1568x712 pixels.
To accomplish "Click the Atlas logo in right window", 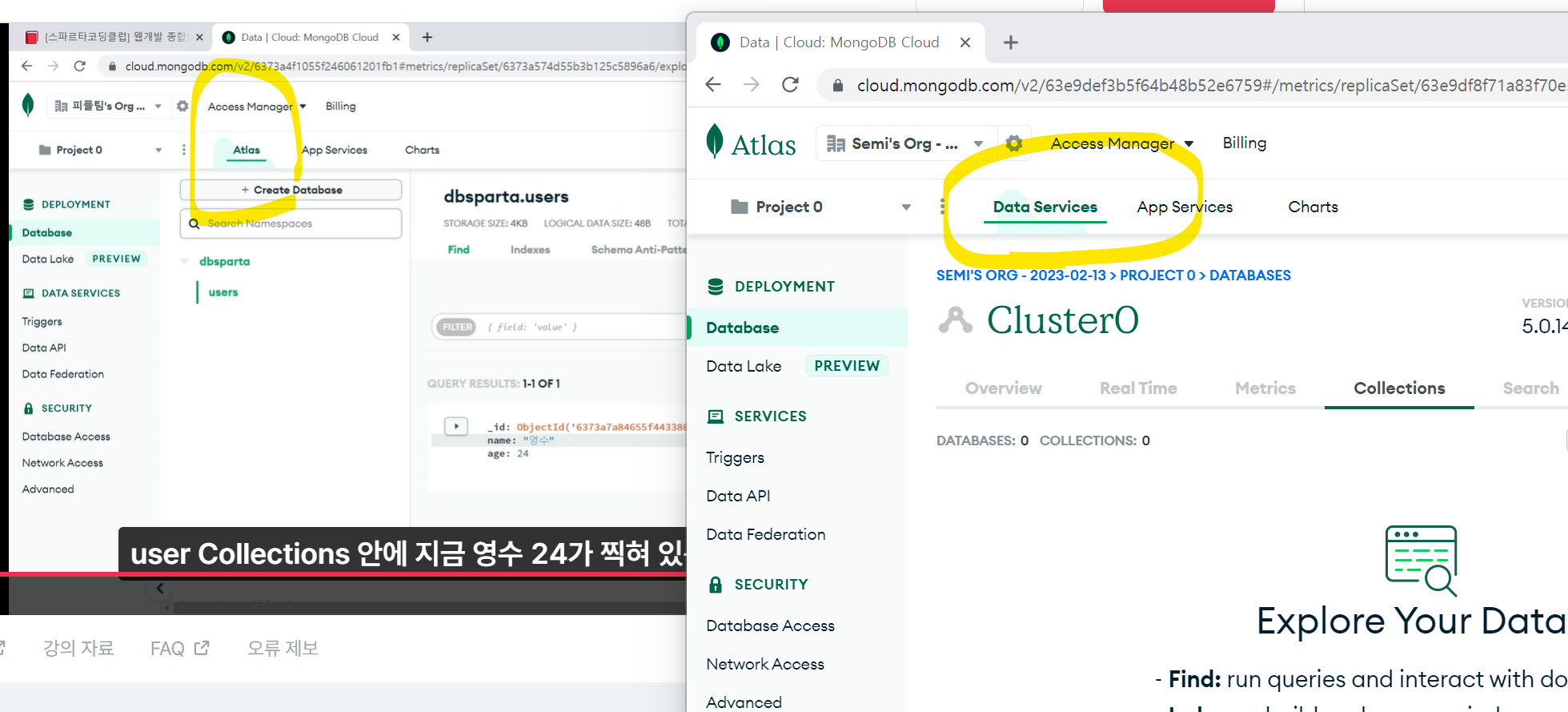I will 752,143.
